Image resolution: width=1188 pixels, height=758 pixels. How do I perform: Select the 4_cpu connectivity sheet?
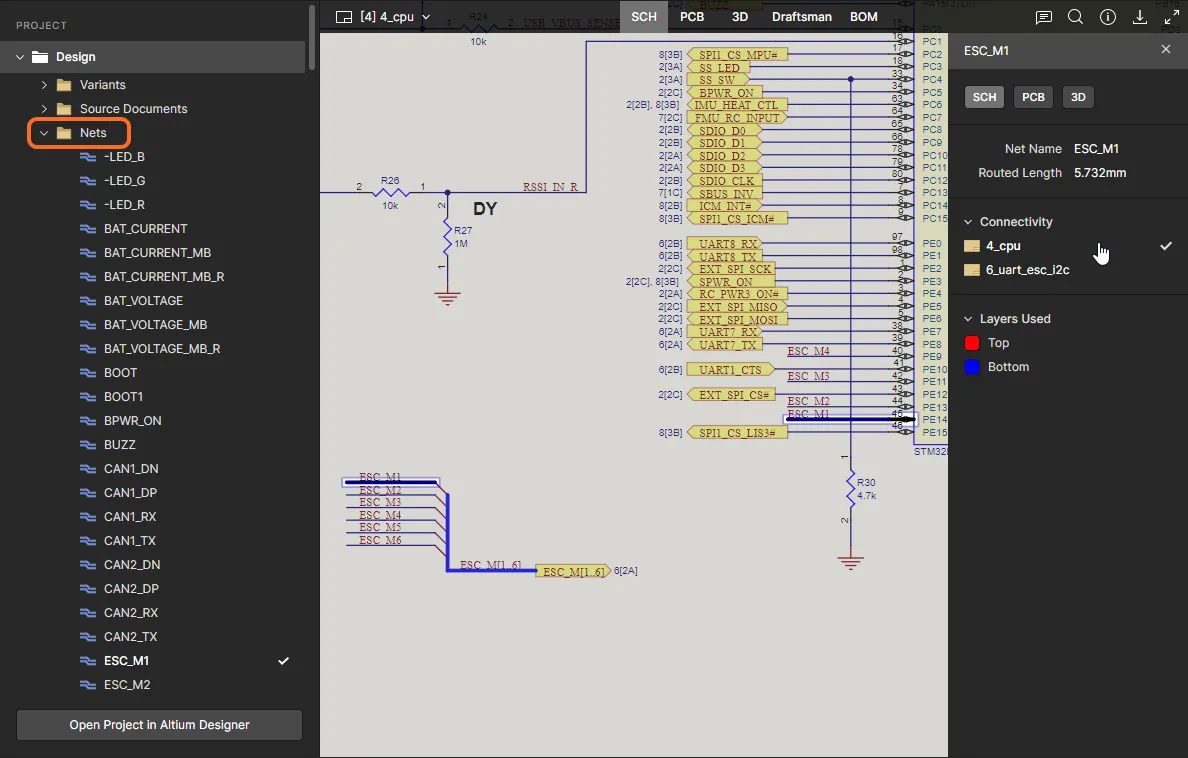(x=1003, y=246)
